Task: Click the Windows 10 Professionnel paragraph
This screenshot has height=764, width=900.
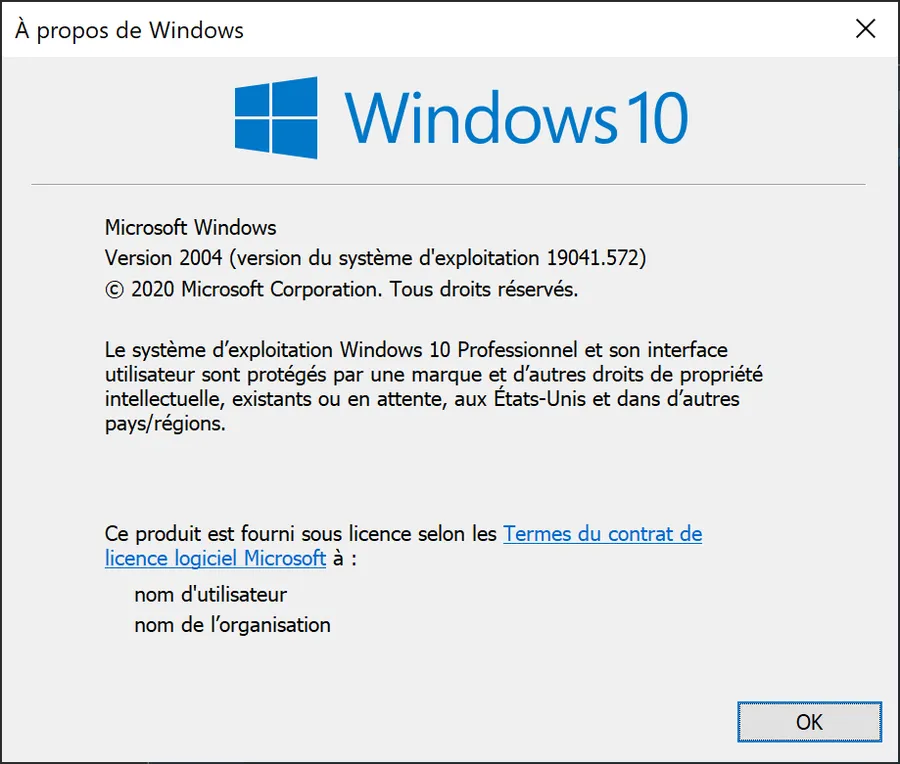Action: [434, 387]
